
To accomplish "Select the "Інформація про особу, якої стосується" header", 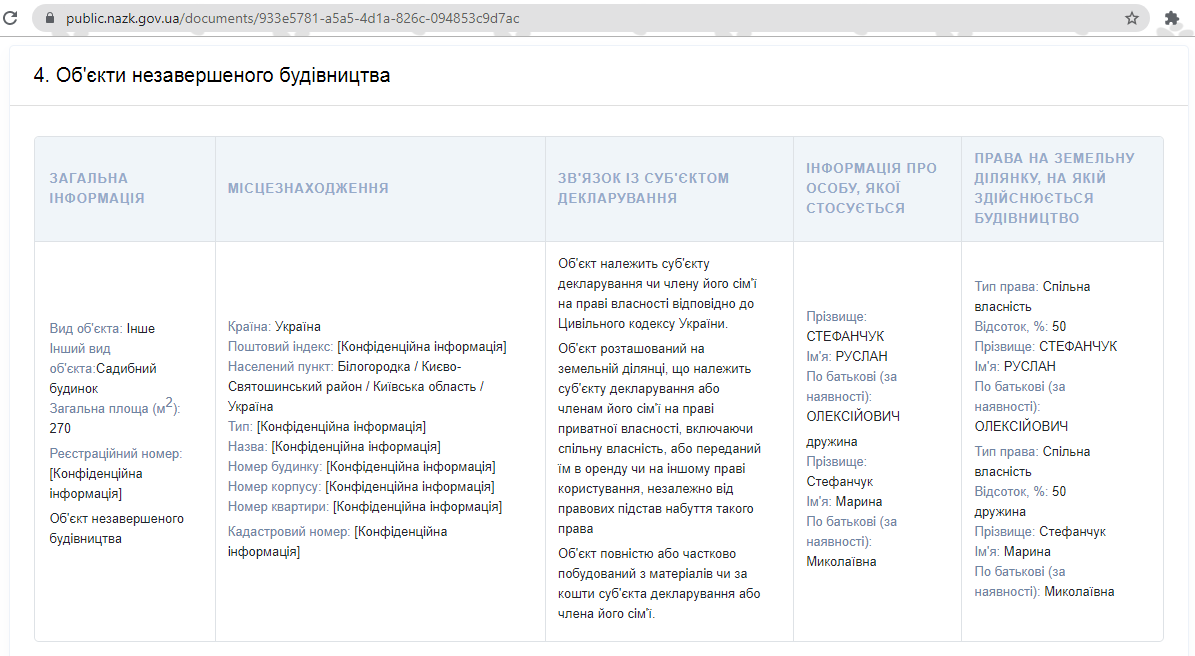I will click(871, 188).
